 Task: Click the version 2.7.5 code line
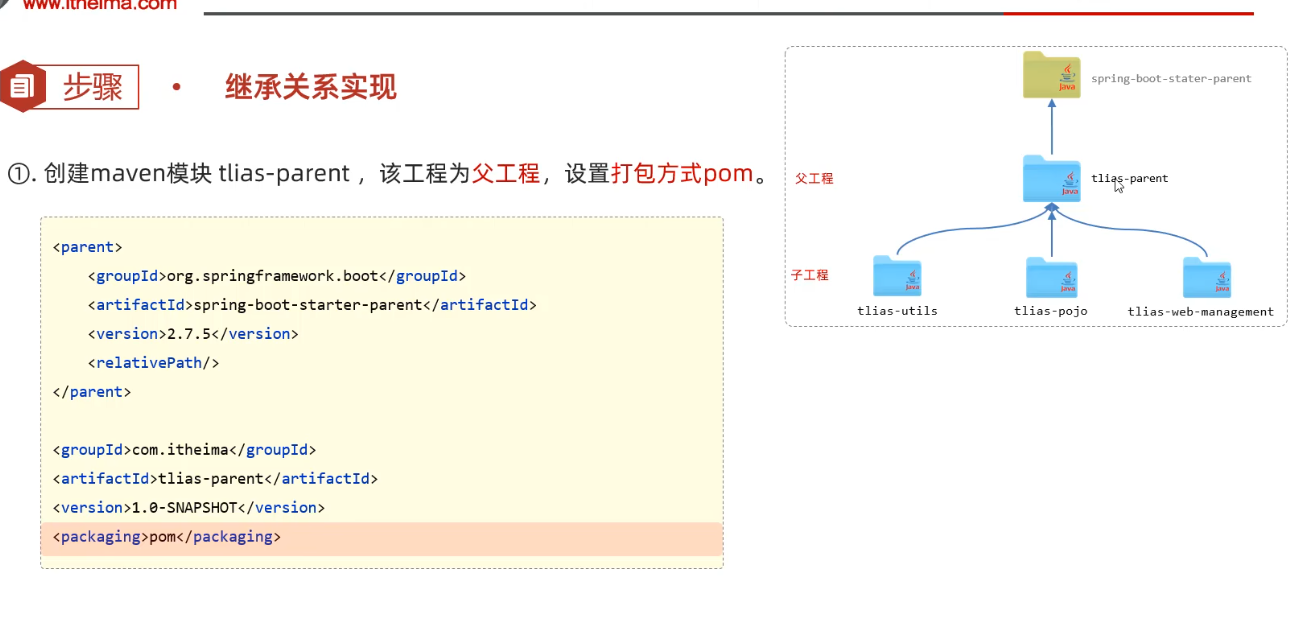[x=193, y=334]
